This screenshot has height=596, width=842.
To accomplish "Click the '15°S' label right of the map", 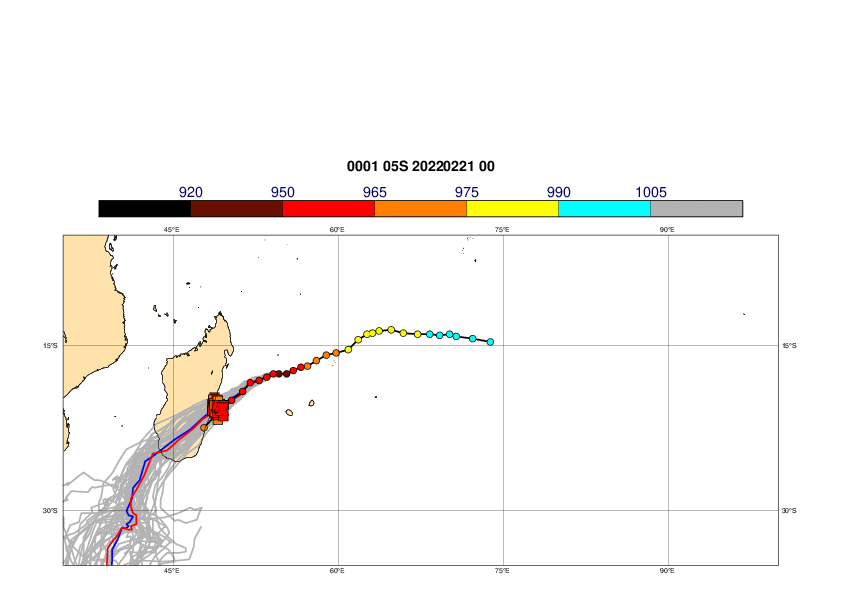I will tap(789, 346).
